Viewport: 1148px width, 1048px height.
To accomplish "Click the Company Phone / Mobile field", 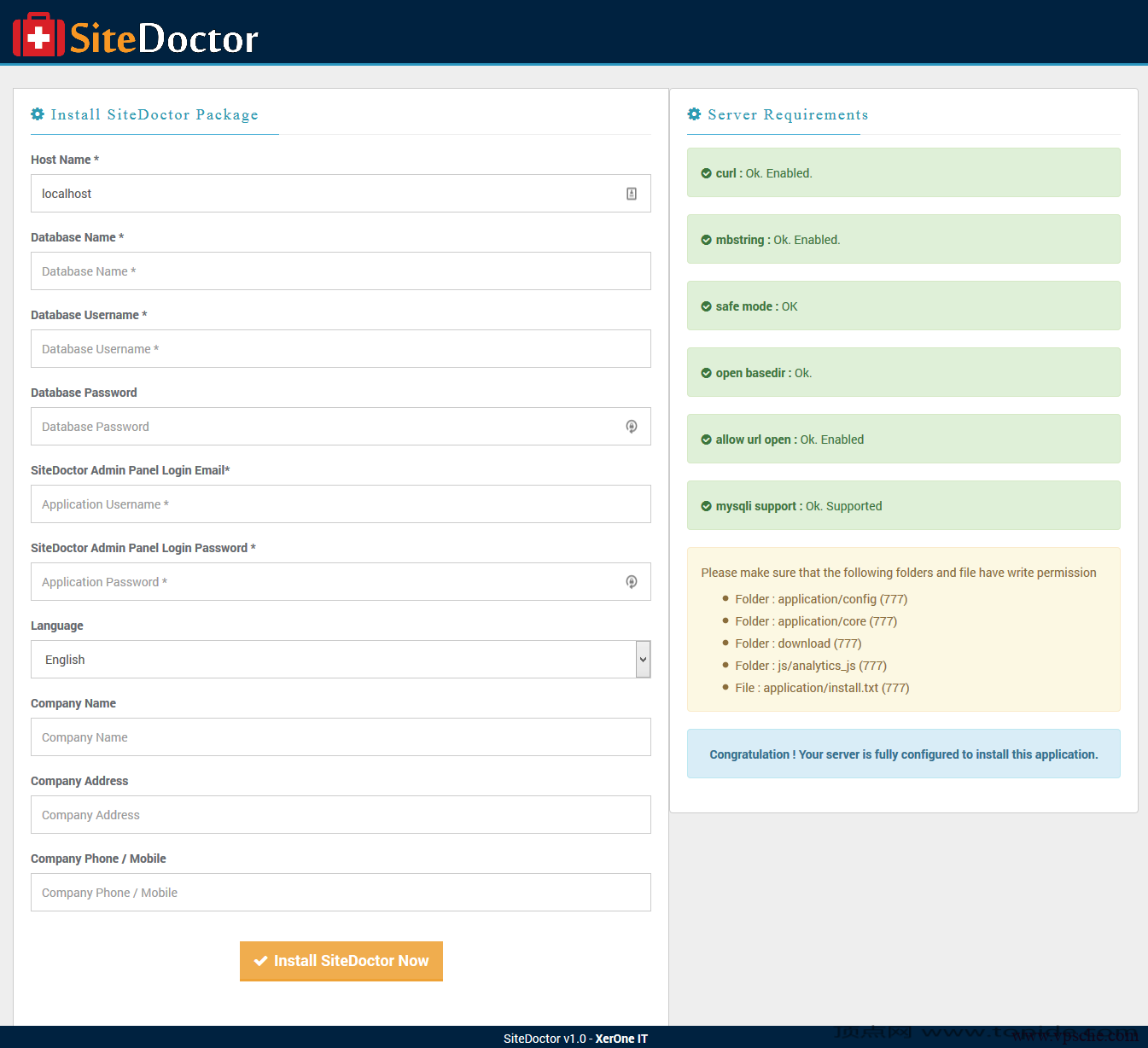I will [341, 893].
